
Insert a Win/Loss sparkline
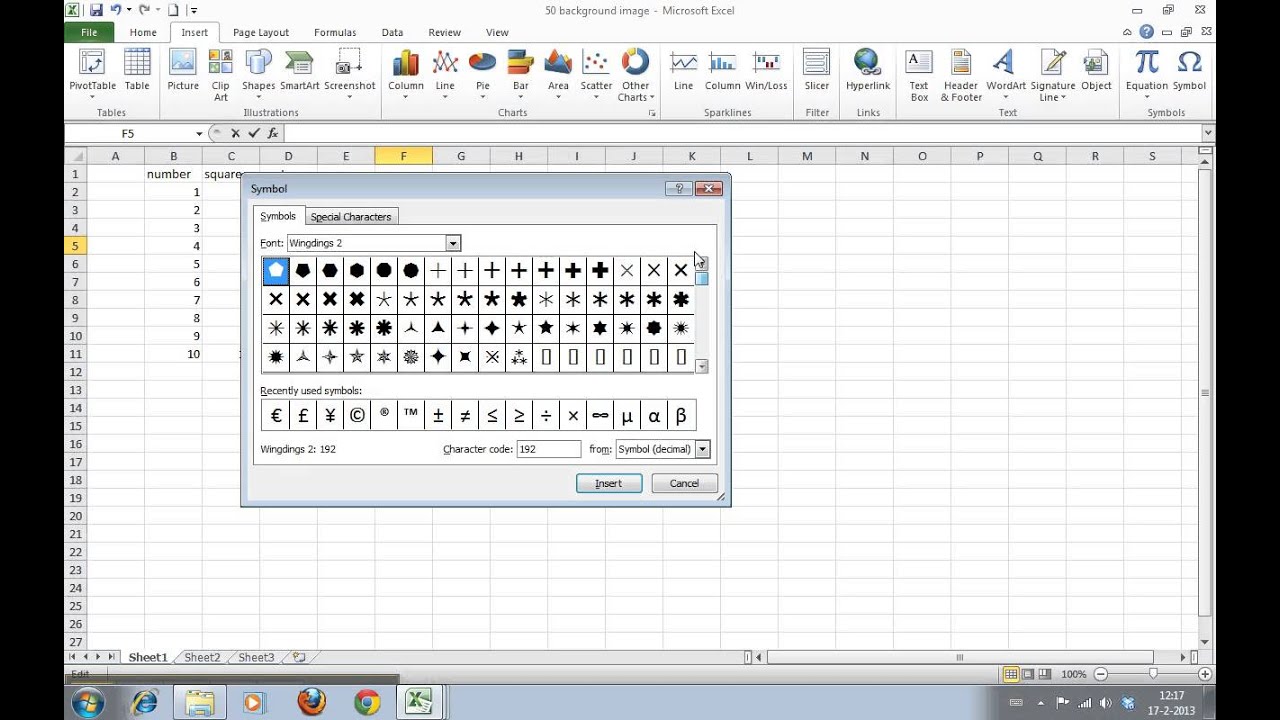766,71
